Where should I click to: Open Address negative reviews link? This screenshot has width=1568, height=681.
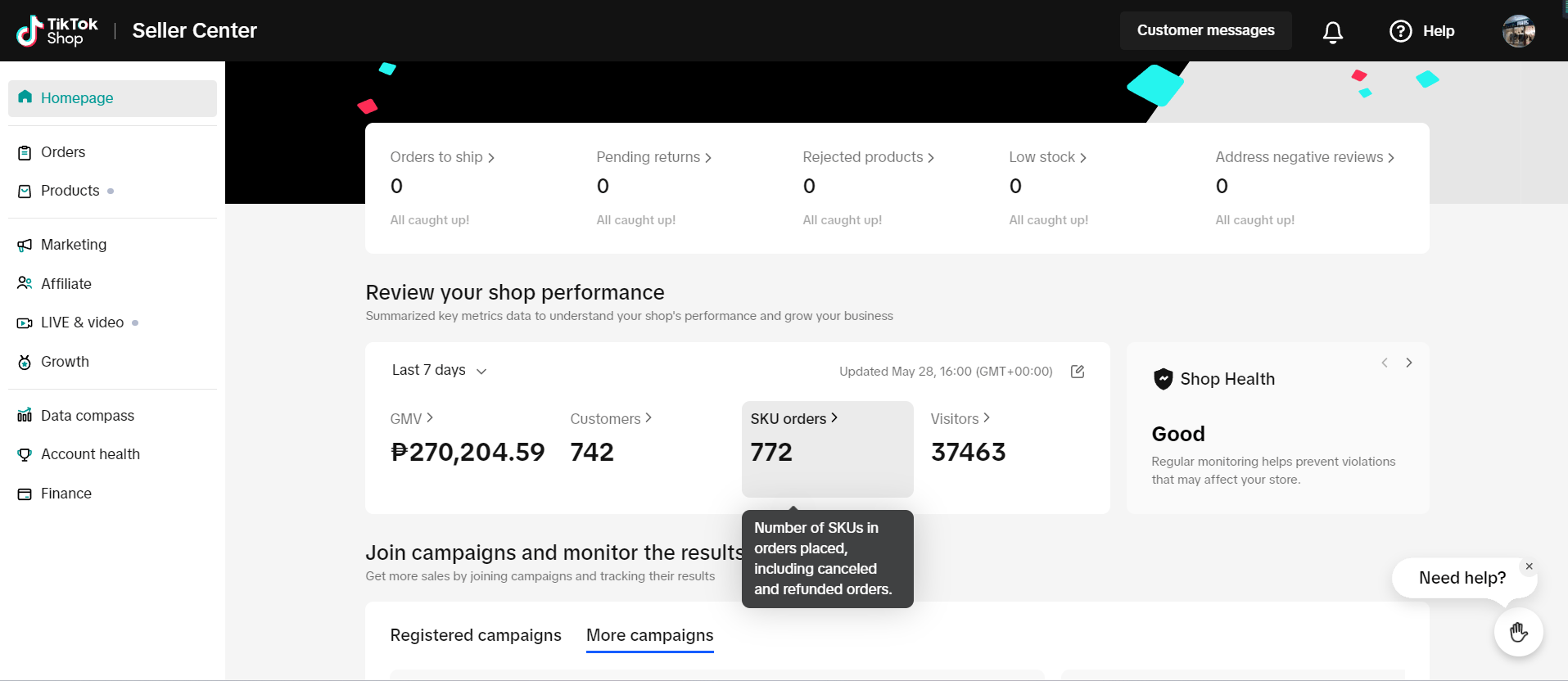[x=1304, y=157]
